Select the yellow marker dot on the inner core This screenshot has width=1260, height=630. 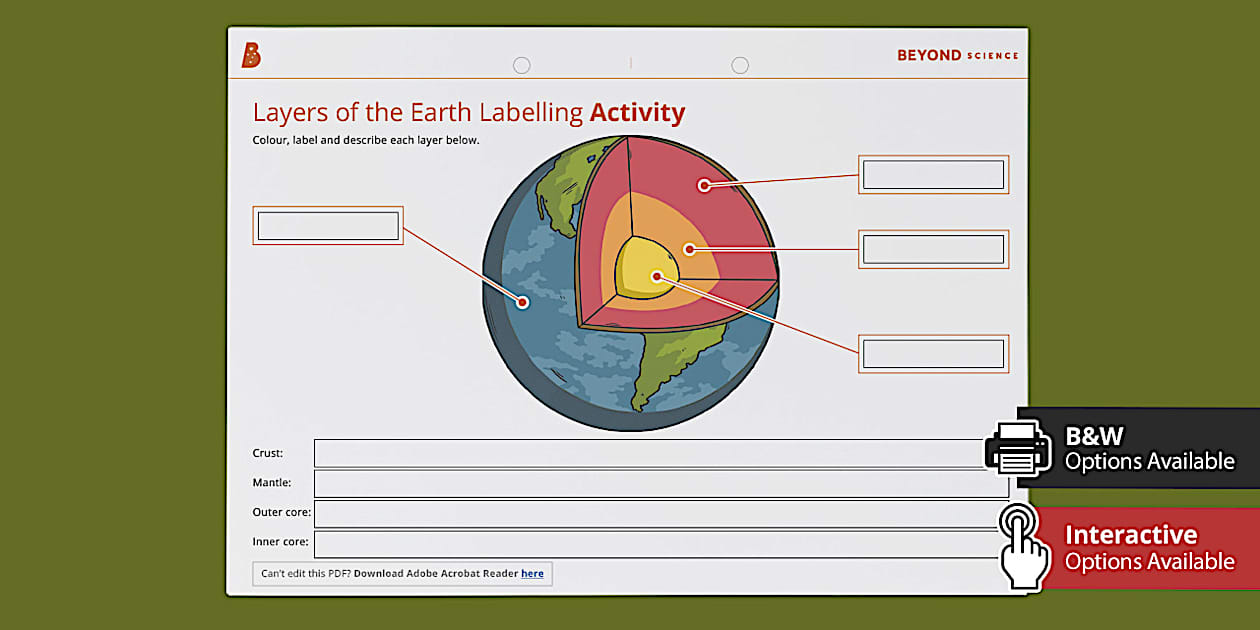pos(658,276)
